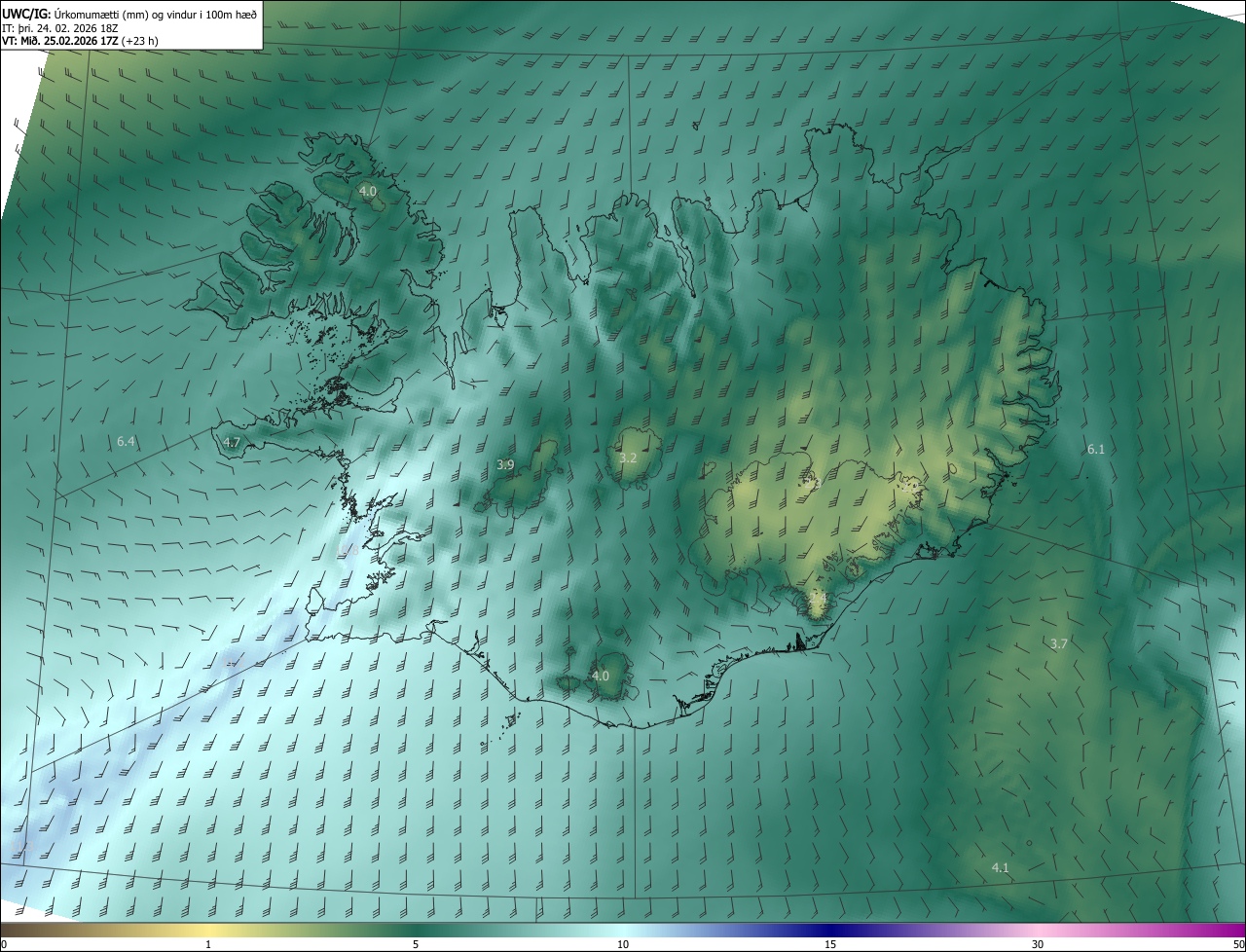Click the 10 tick on the color scale

point(623,944)
